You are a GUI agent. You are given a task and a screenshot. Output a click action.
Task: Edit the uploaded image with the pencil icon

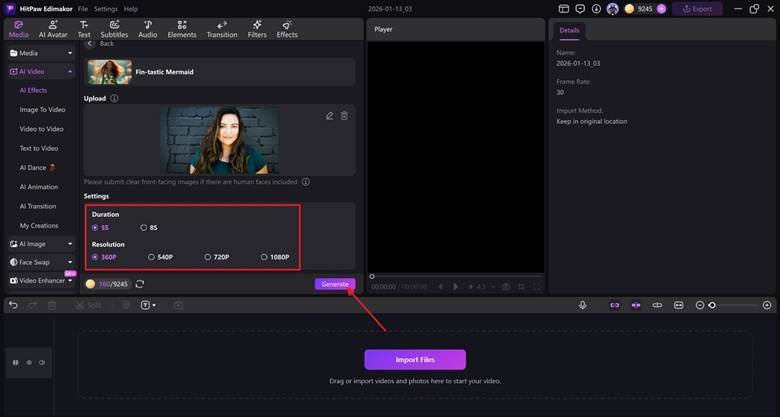pos(329,116)
